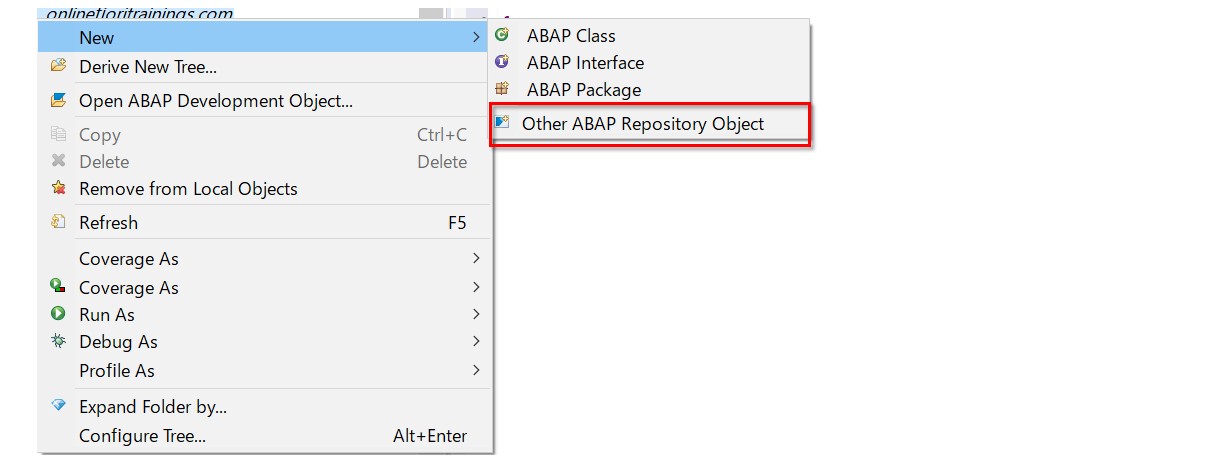Screen dimensions: 1224x466
Task: Open the Run As submenu arrow
Action: (x=476, y=314)
